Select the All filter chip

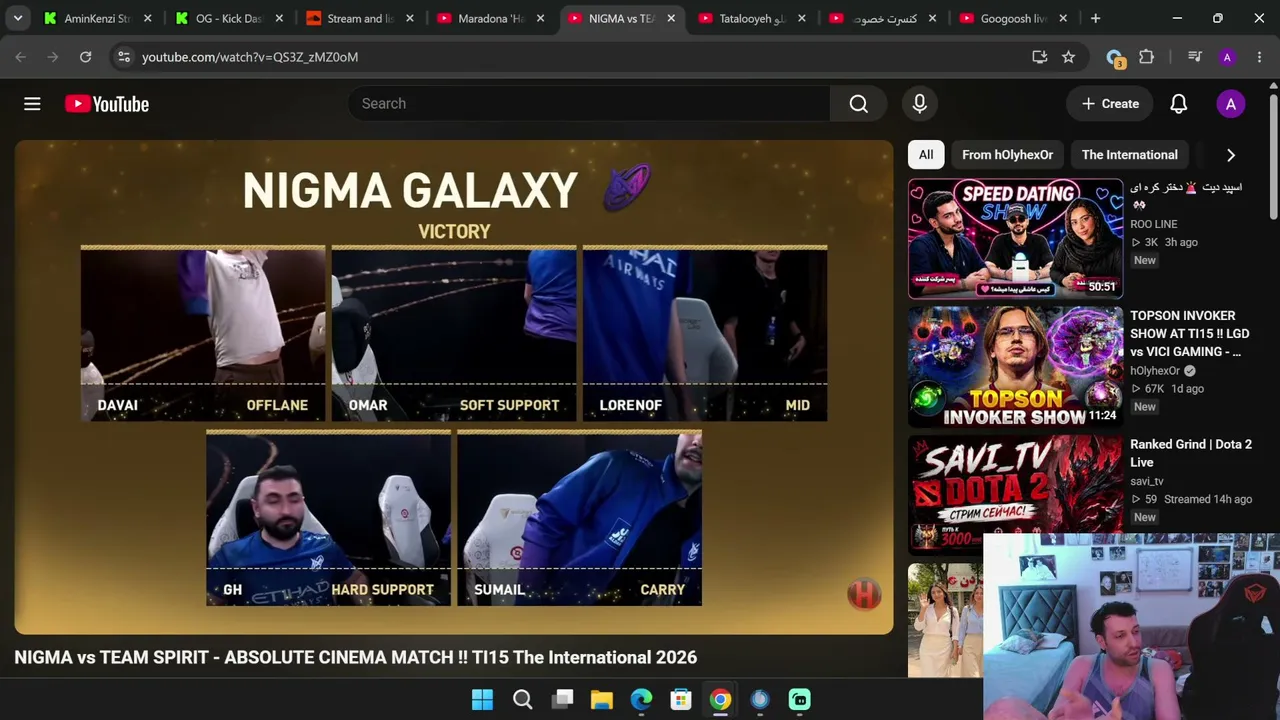[926, 155]
